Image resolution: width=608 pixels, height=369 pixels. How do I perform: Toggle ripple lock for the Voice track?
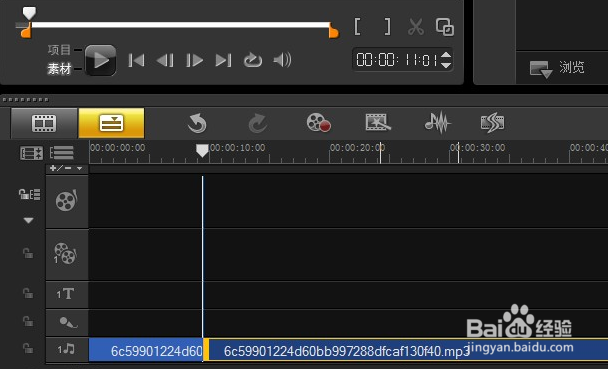pyautogui.click(x=28, y=321)
